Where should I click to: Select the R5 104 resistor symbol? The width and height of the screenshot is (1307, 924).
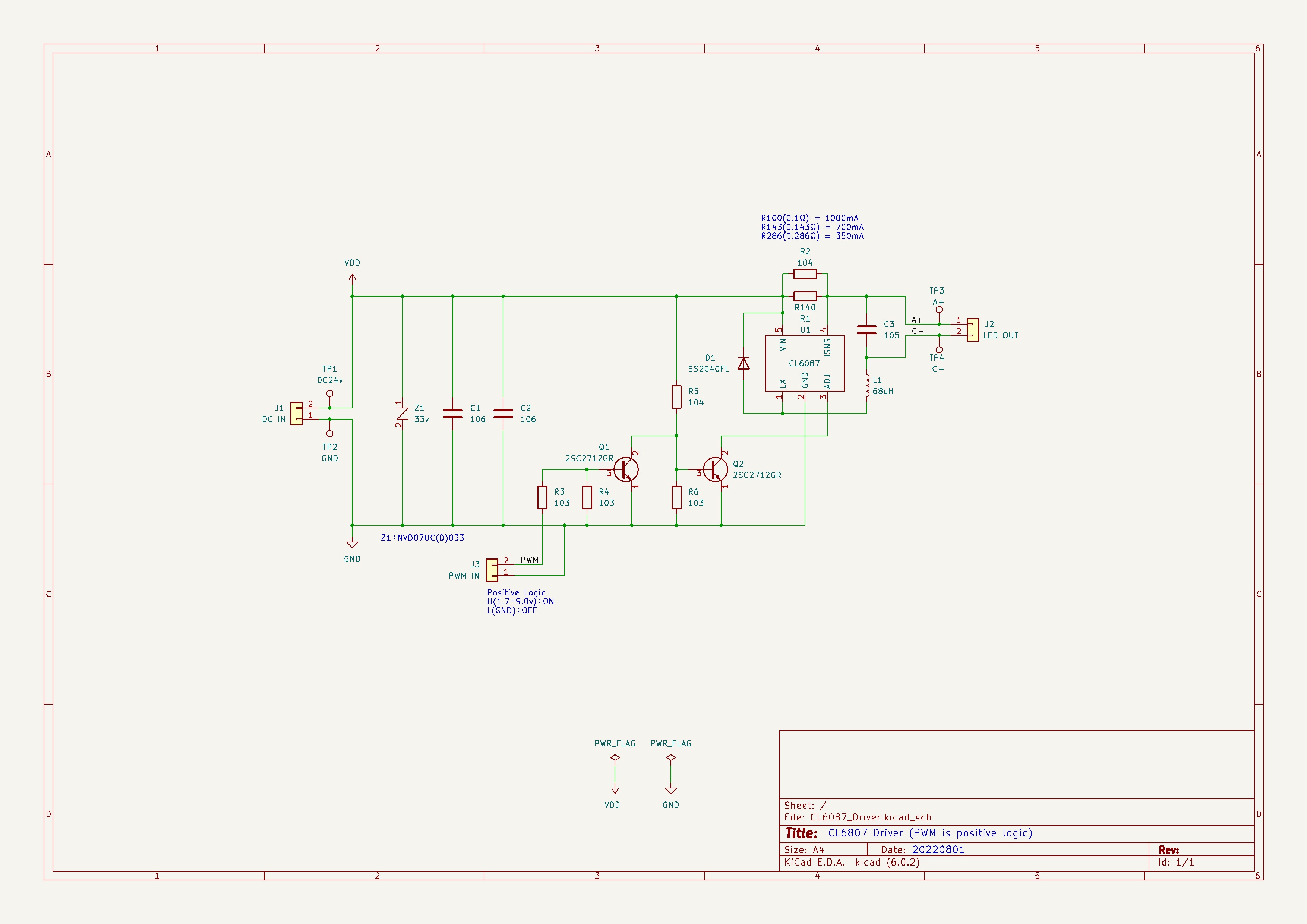pos(676,396)
